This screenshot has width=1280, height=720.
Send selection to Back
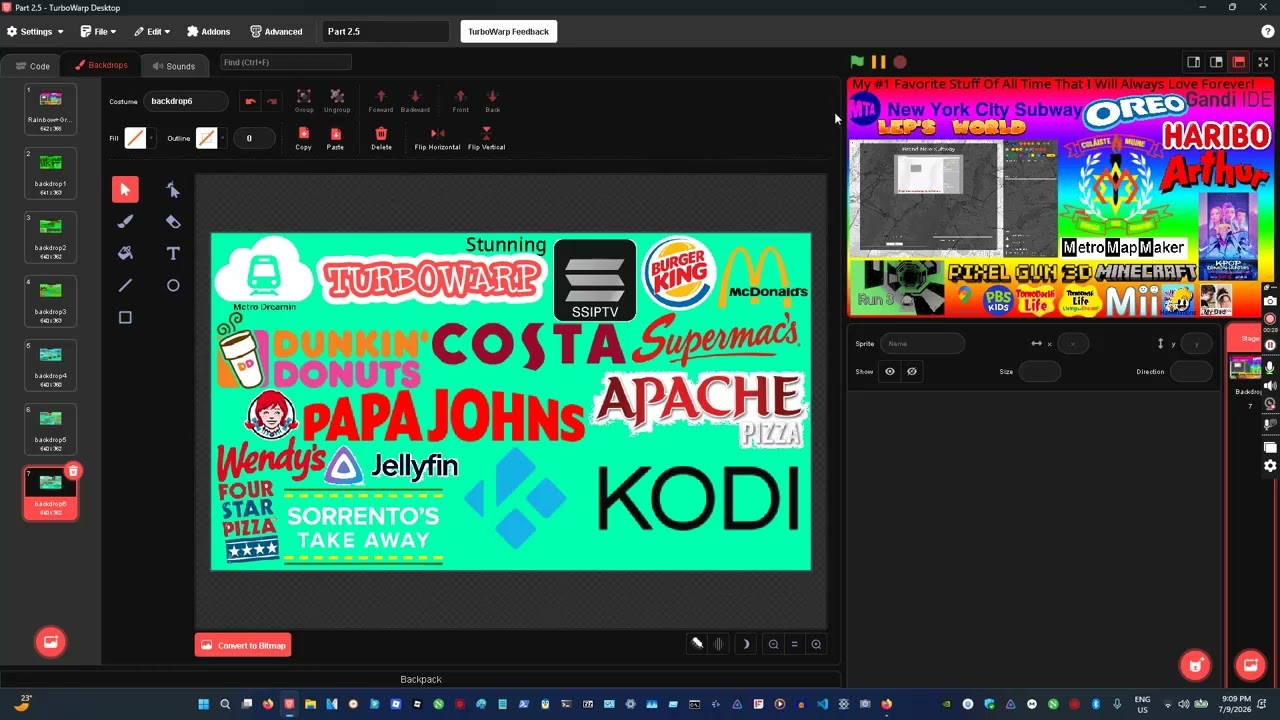(492, 100)
